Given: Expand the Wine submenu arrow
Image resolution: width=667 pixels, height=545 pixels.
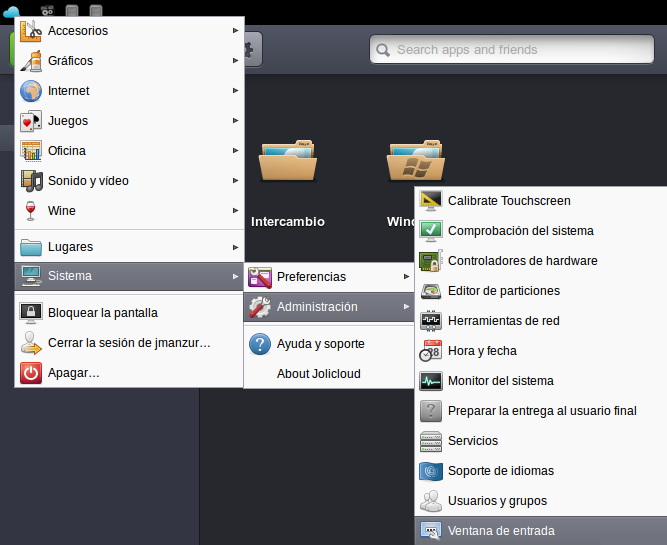Looking at the screenshot, I should click(x=235, y=211).
